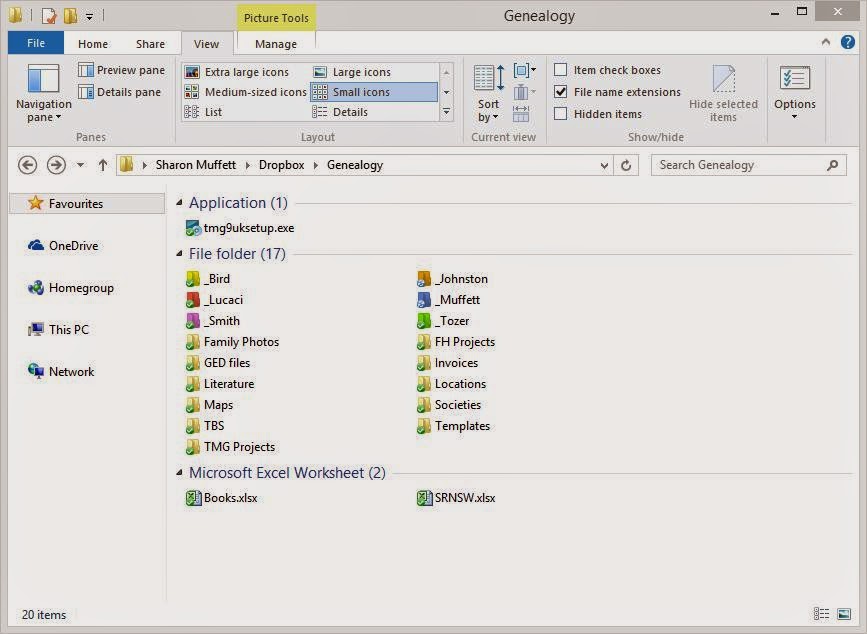The height and width of the screenshot is (634, 867).
Task: Enable Hidden items checkbox
Action: click(560, 113)
